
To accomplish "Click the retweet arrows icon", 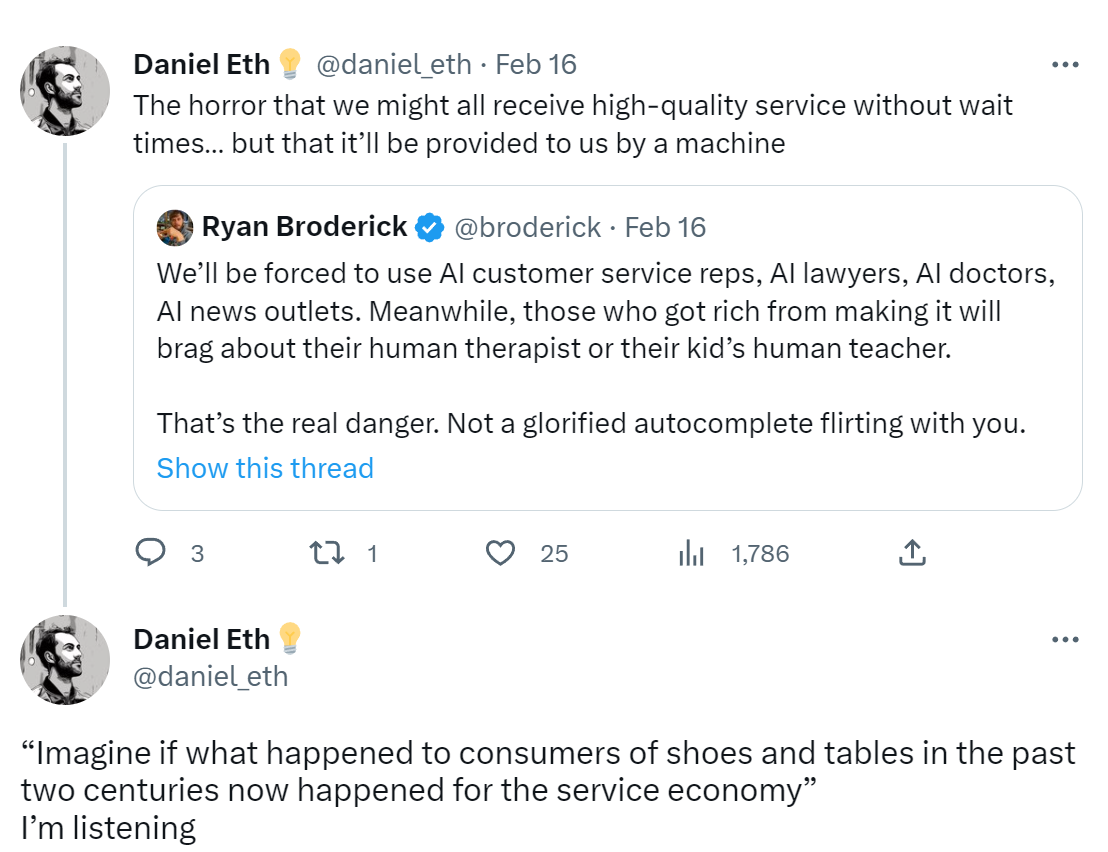I will [322, 552].
